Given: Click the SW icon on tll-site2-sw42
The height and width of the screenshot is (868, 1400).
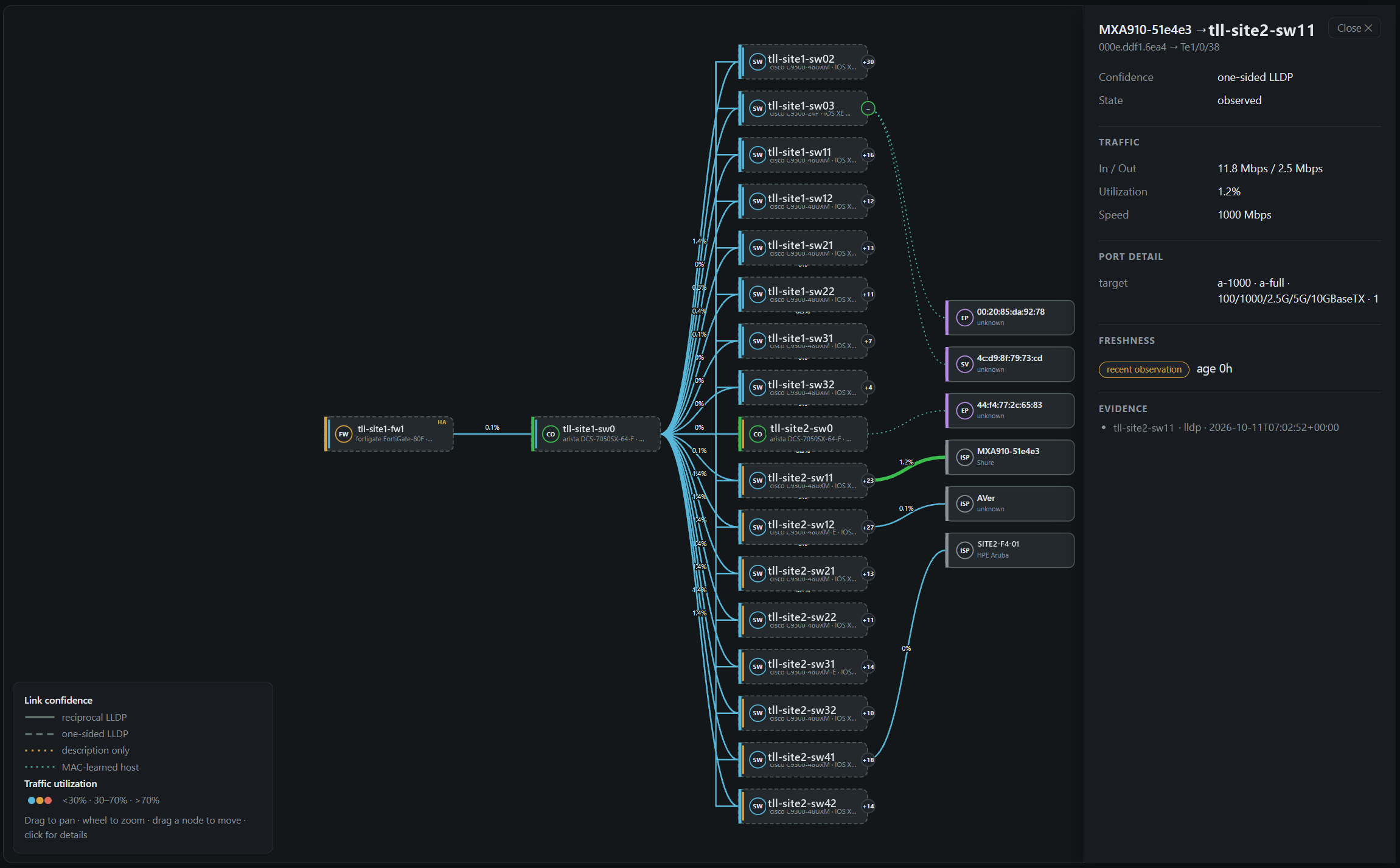Looking at the screenshot, I should 757,806.
